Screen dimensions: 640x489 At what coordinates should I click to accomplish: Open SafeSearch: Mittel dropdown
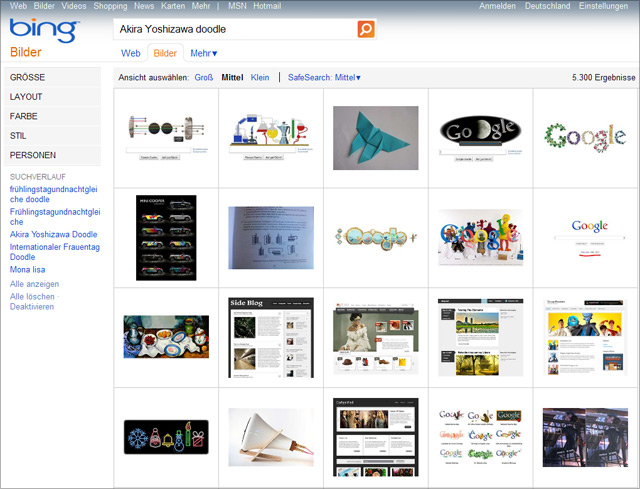pos(324,77)
